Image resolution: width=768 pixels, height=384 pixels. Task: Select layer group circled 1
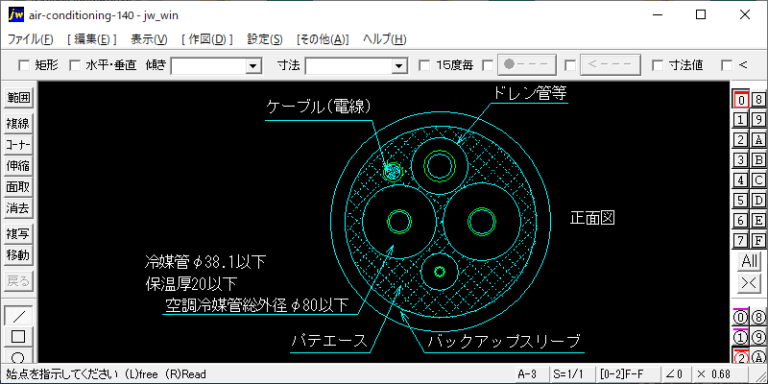pyautogui.click(x=741, y=337)
